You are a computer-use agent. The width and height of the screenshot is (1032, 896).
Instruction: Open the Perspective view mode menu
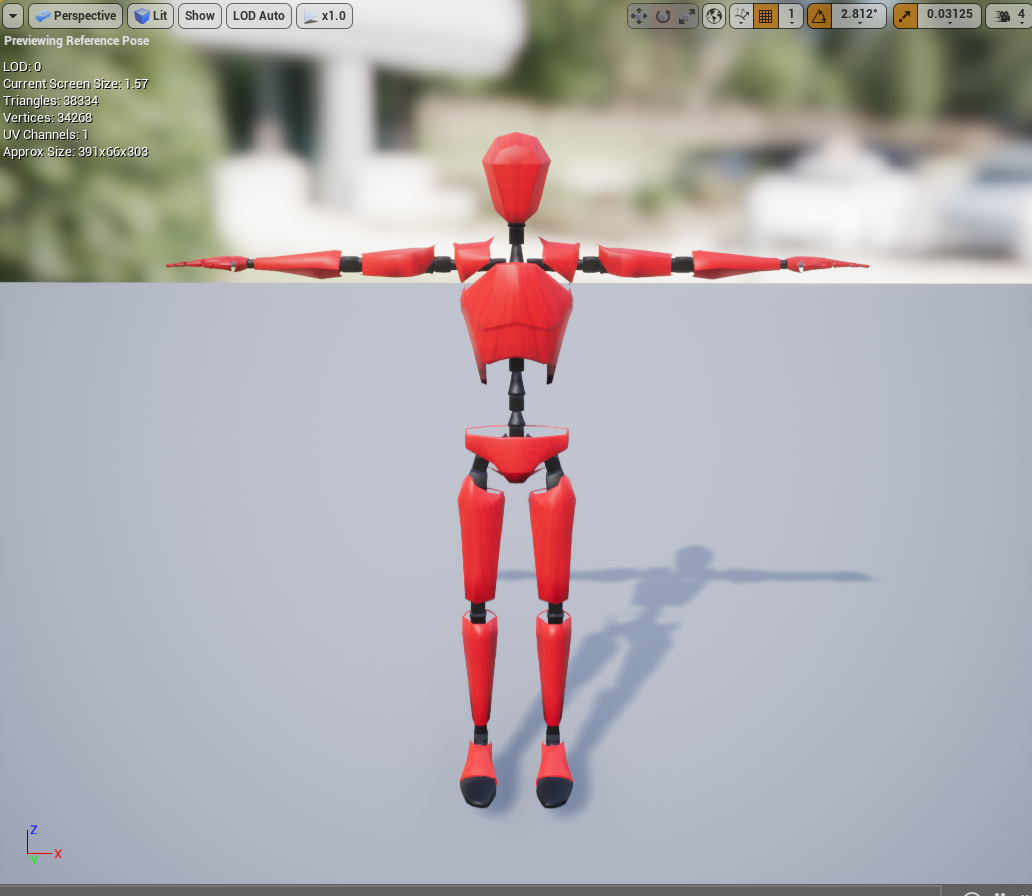(x=76, y=16)
